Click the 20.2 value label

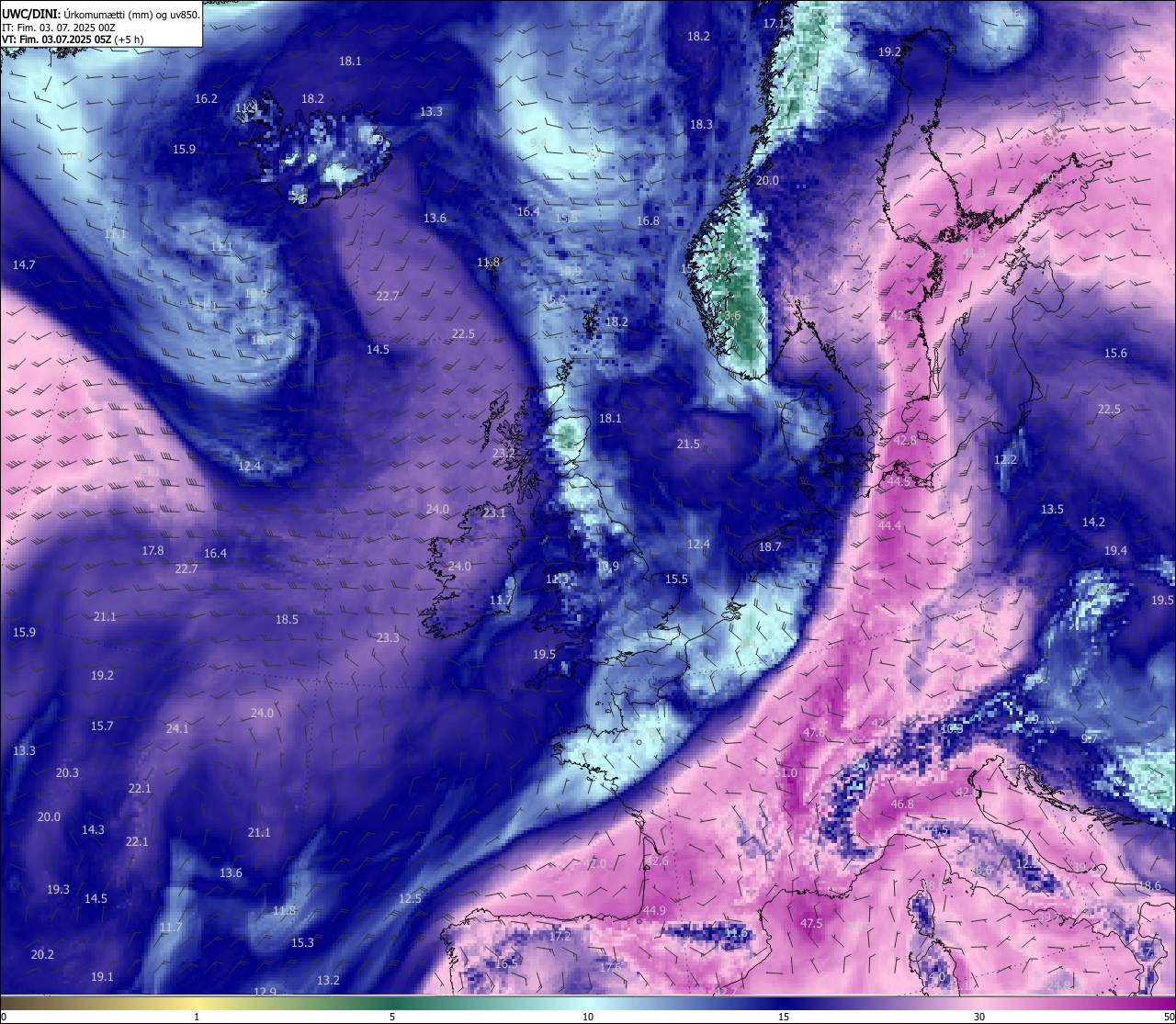click(x=42, y=954)
